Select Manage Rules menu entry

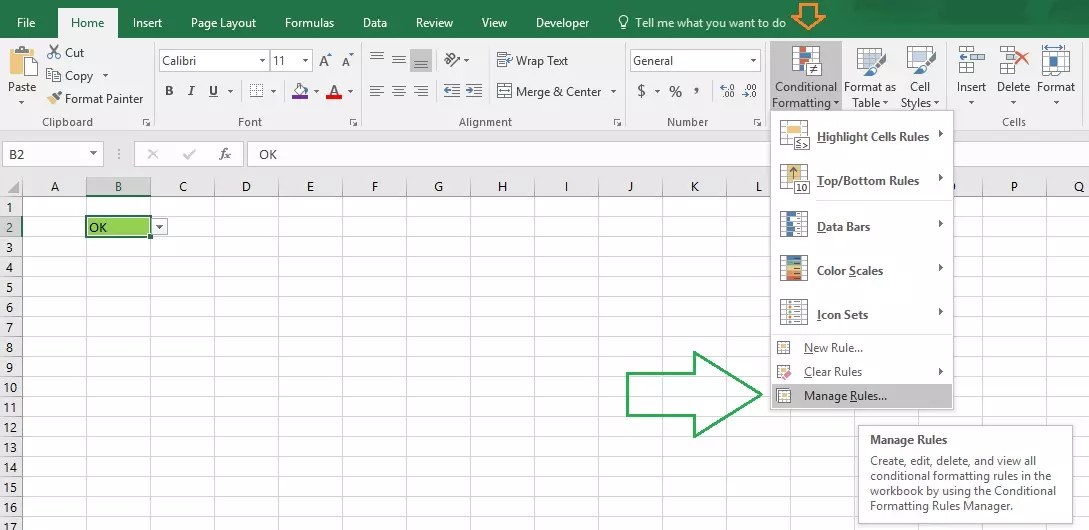(x=845, y=396)
